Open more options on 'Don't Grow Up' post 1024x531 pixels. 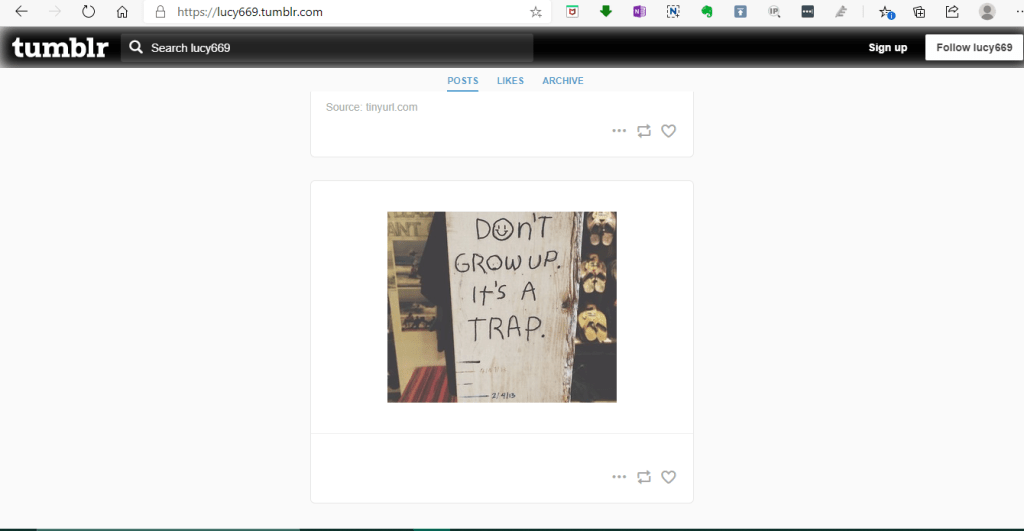pos(619,477)
